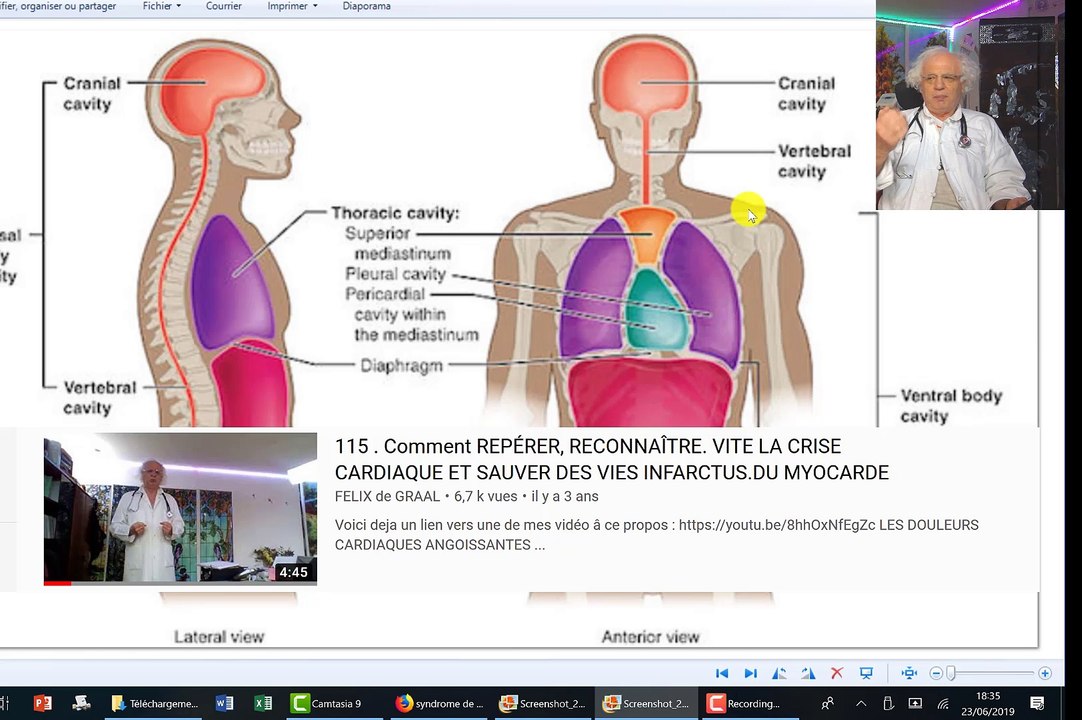This screenshot has width=1082, height=720.
Task: Show hidden system tray icons
Action: tap(860, 703)
